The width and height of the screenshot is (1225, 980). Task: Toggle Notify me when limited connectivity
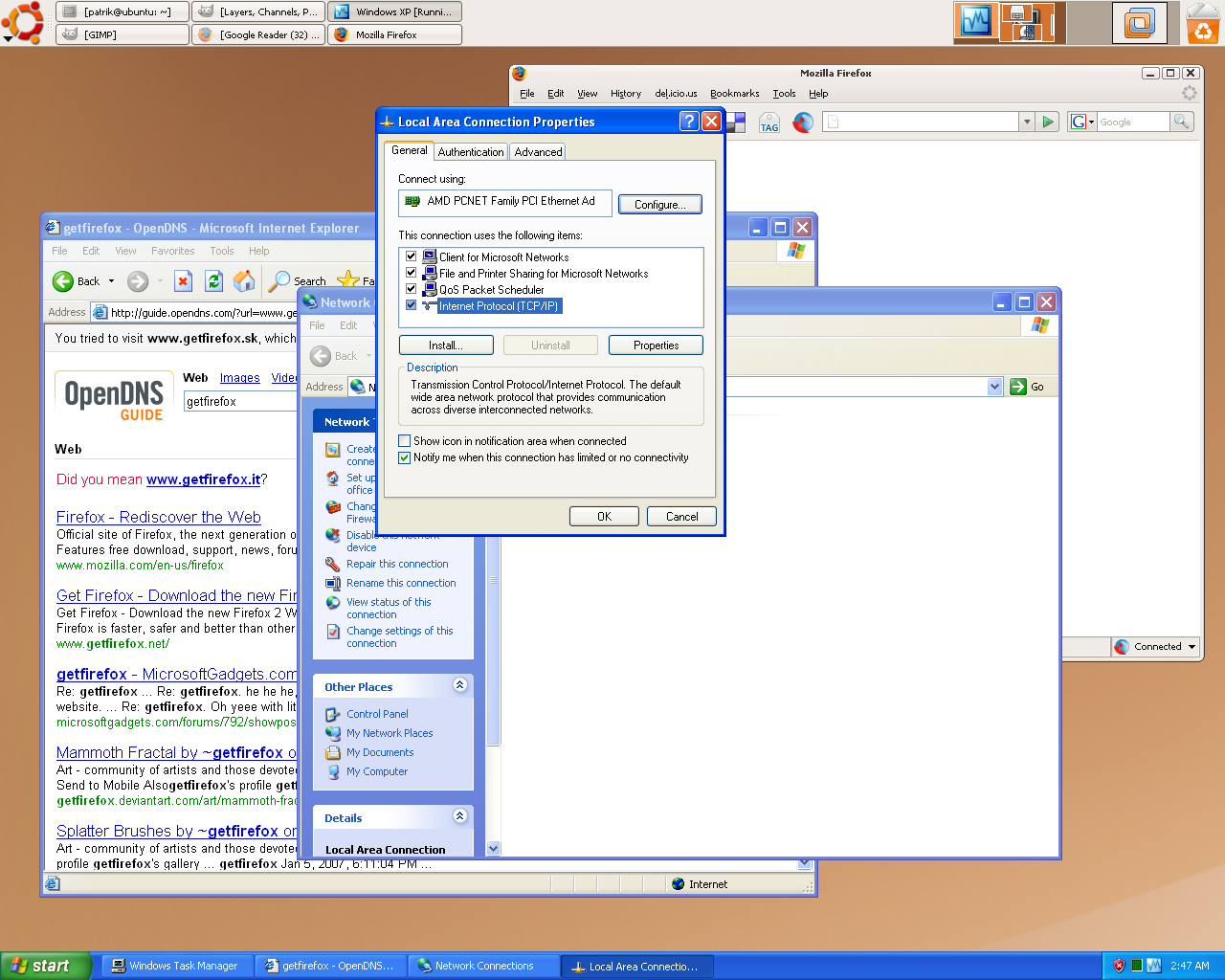point(405,457)
